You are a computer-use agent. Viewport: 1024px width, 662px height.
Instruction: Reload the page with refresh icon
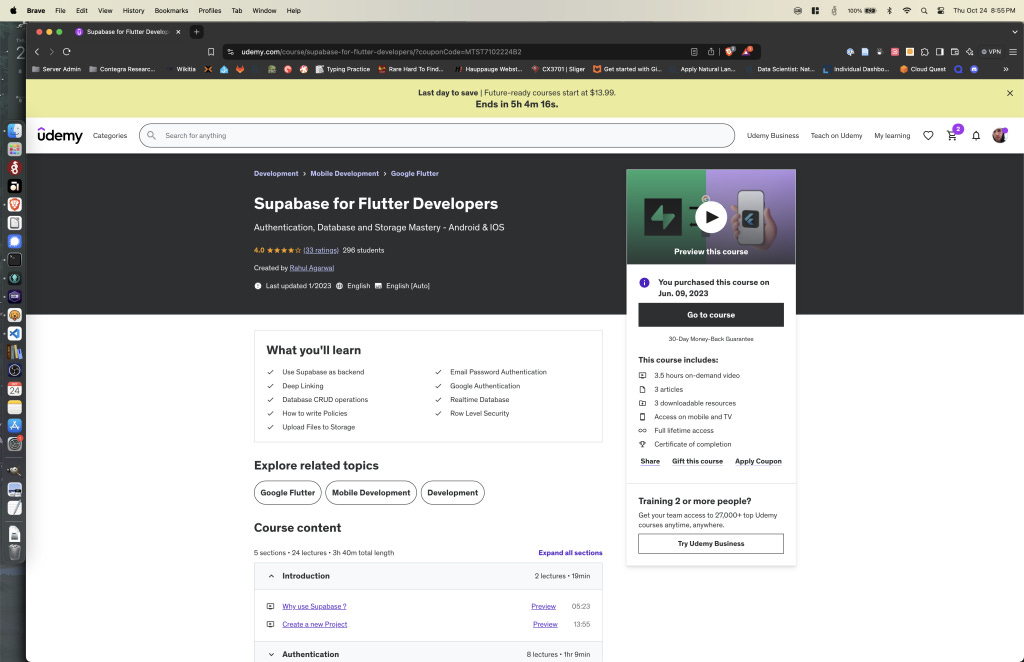67,52
